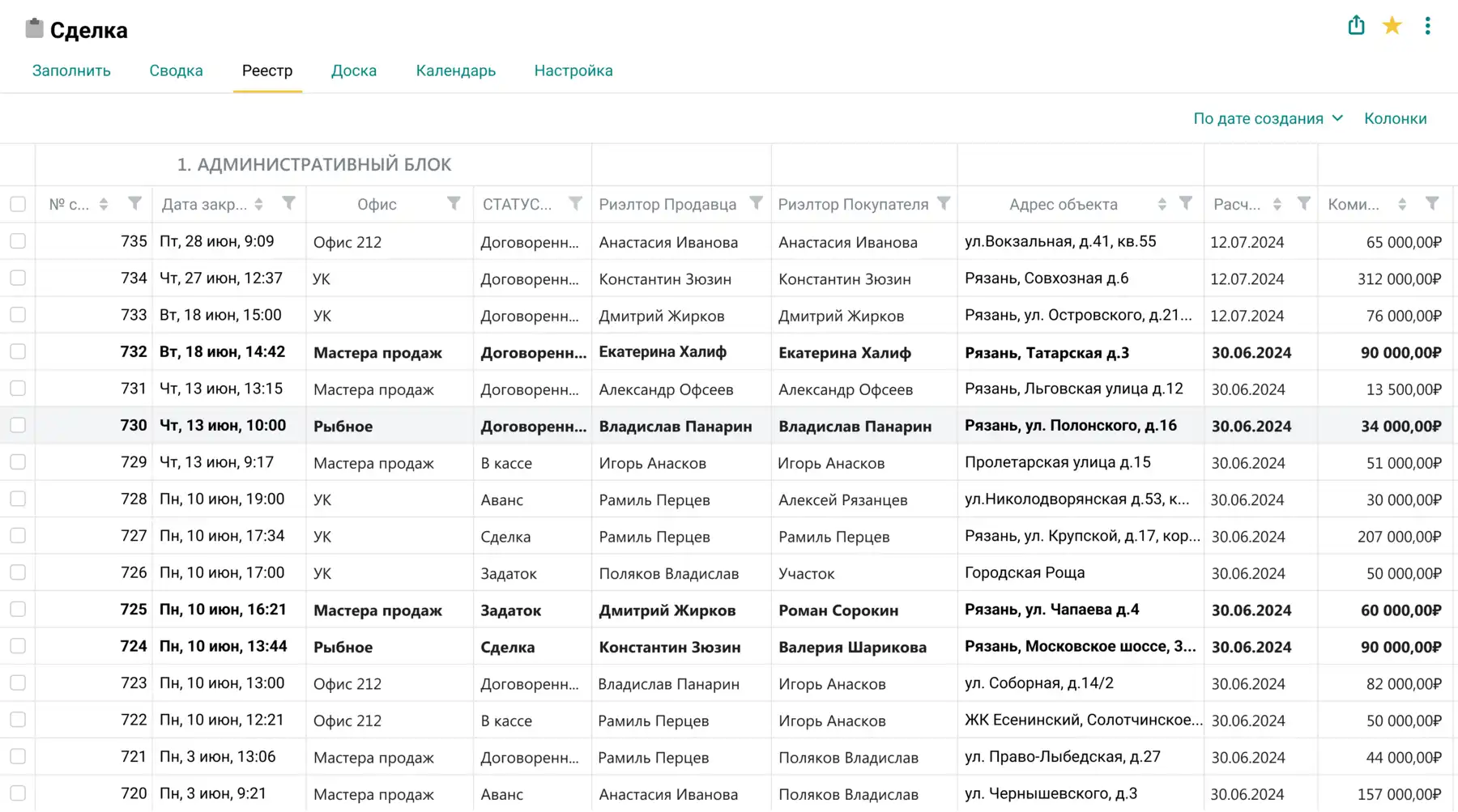Sort by № с... column arrows
1458x812 pixels.
coord(104,204)
